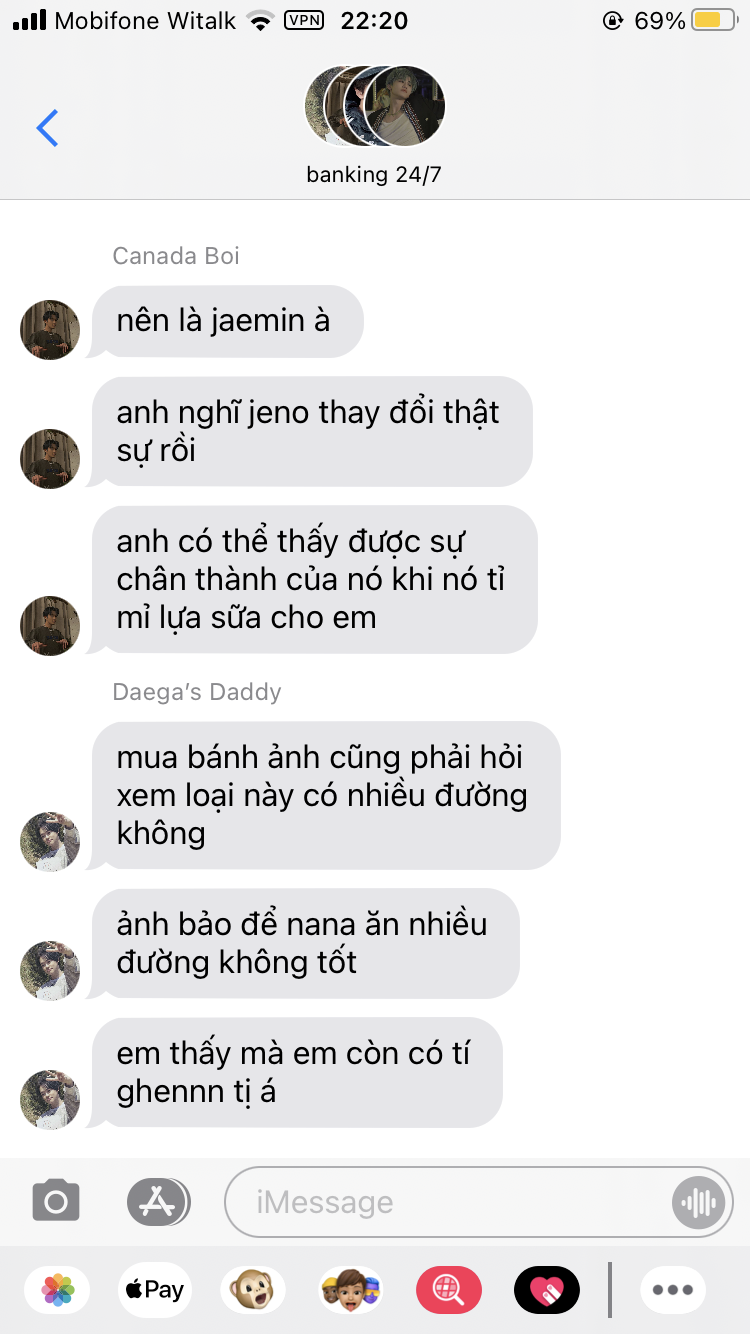Toggle the App Store drawer button
This screenshot has height=1334, width=750.
click(x=158, y=1201)
